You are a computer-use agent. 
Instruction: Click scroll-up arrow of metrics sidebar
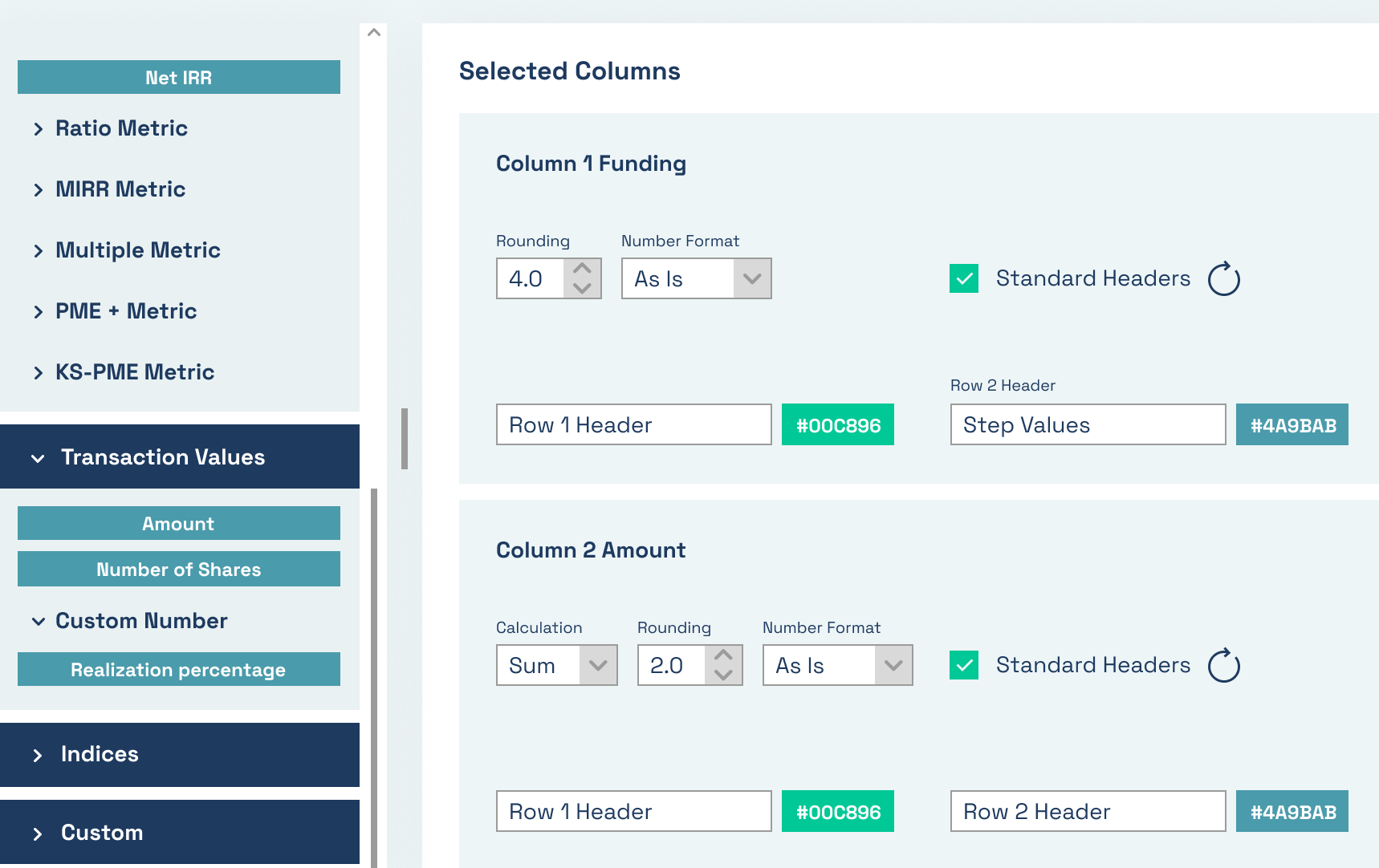(373, 33)
